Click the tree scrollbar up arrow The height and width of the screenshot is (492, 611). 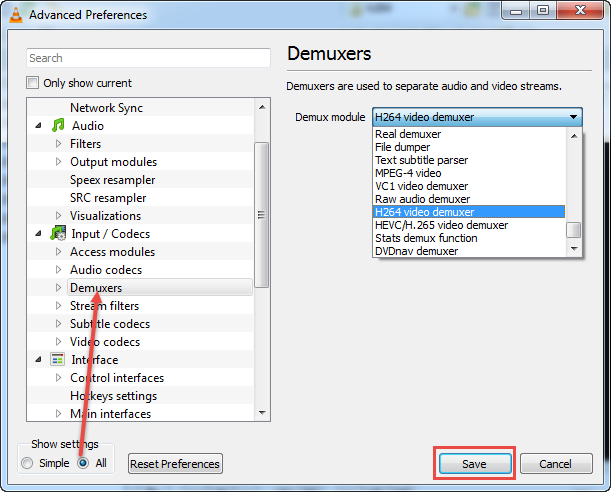(x=262, y=107)
